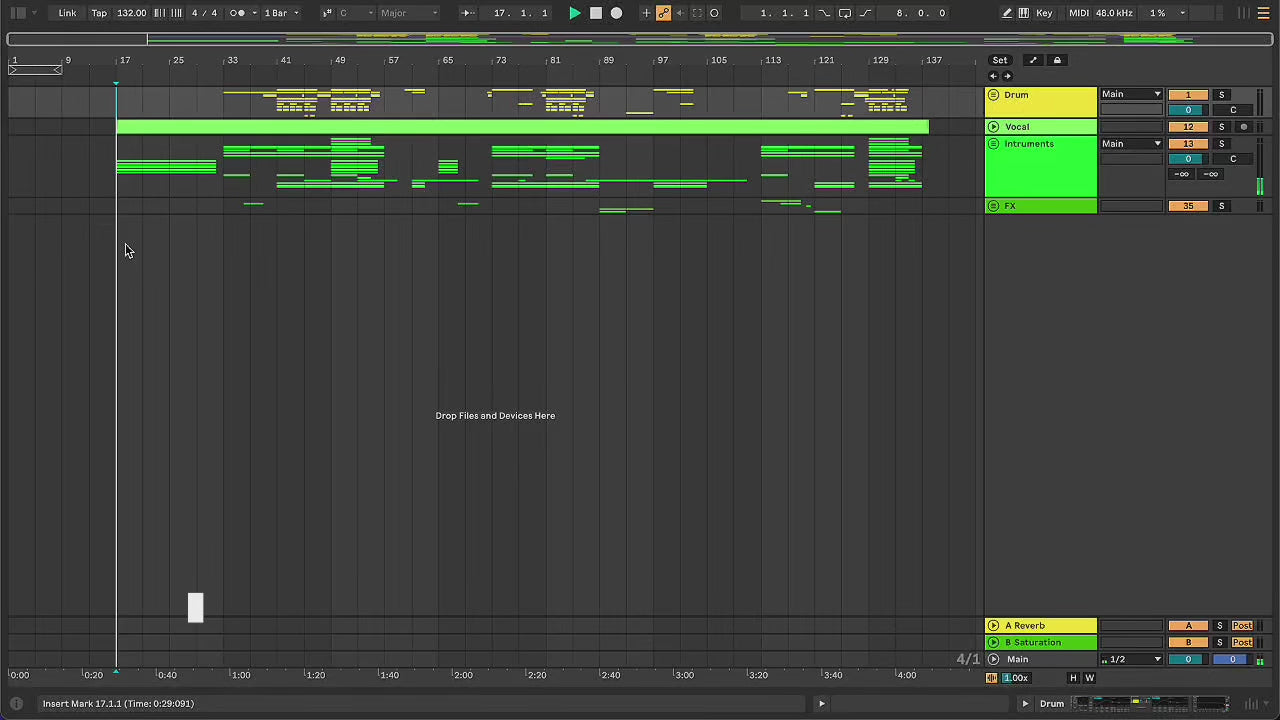Click the 132.00 tempo field

point(131,13)
